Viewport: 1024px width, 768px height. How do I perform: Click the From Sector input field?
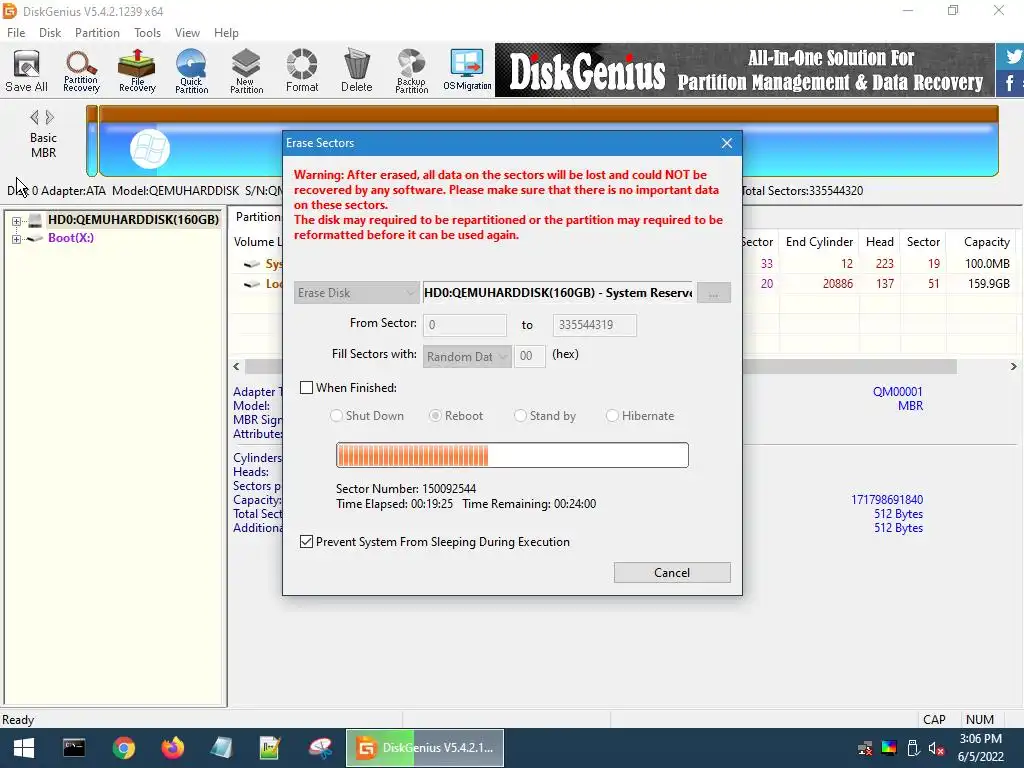(x=465, y=325)
